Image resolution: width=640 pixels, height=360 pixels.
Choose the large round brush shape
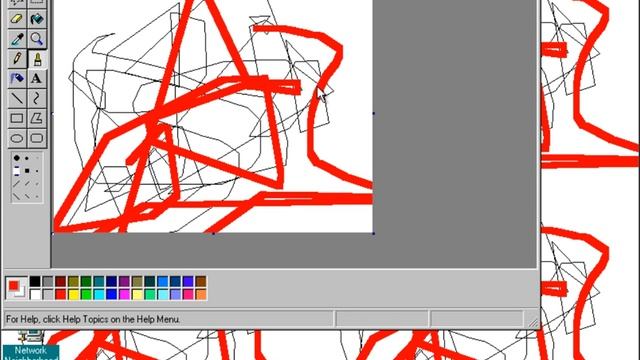coord(16,158)
